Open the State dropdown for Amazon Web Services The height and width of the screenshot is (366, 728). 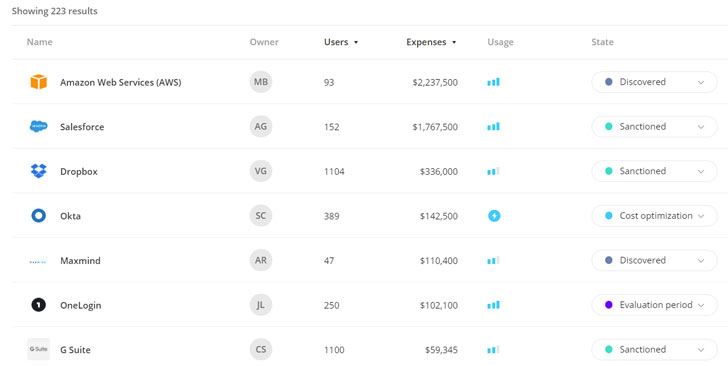[654, 82]
